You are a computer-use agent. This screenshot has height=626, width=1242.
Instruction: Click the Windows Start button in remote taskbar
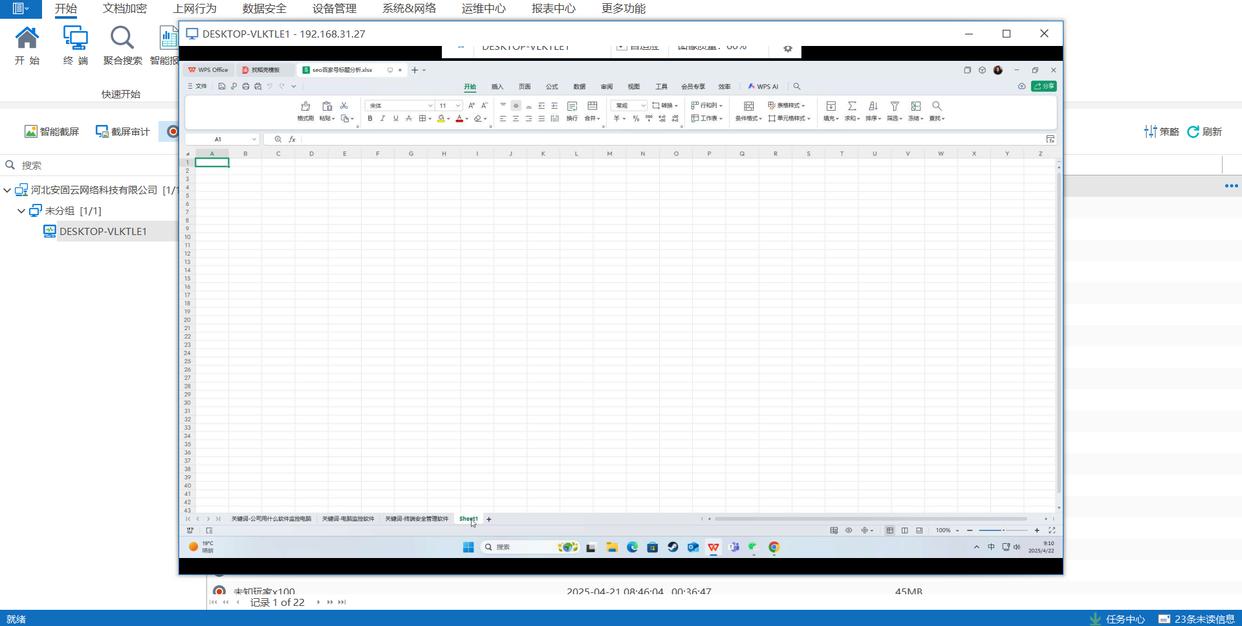pos(468,547)
